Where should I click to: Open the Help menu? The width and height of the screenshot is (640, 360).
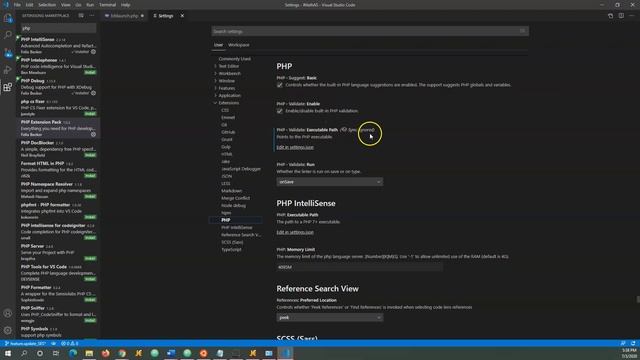(x=125, y=5)
